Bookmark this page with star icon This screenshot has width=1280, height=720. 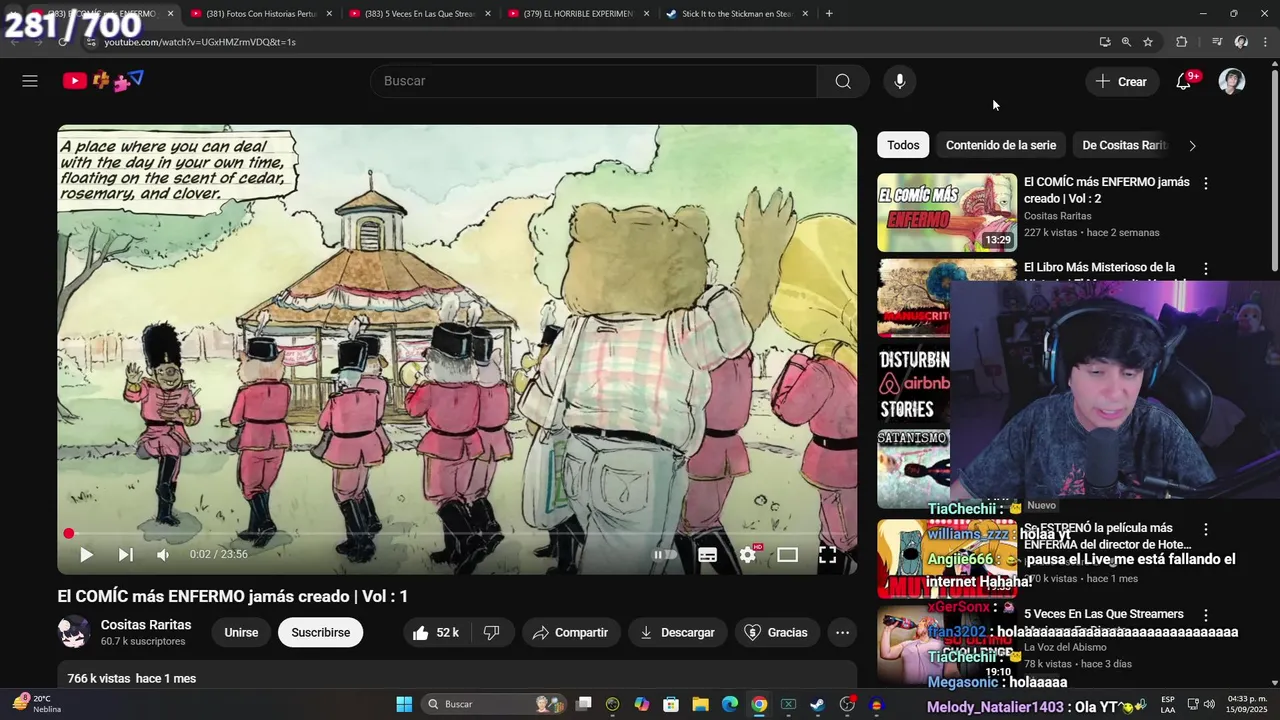[x=1148, y=42]
